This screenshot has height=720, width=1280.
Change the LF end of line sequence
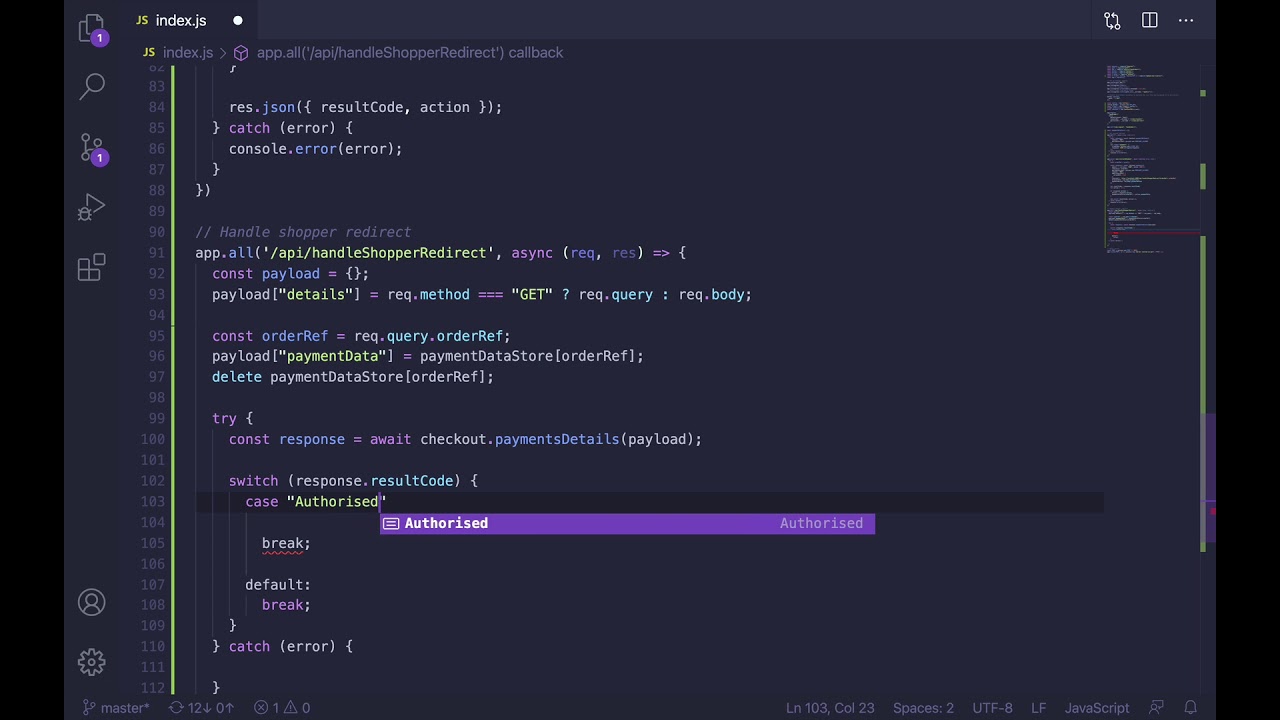(x=1039, y=708)
